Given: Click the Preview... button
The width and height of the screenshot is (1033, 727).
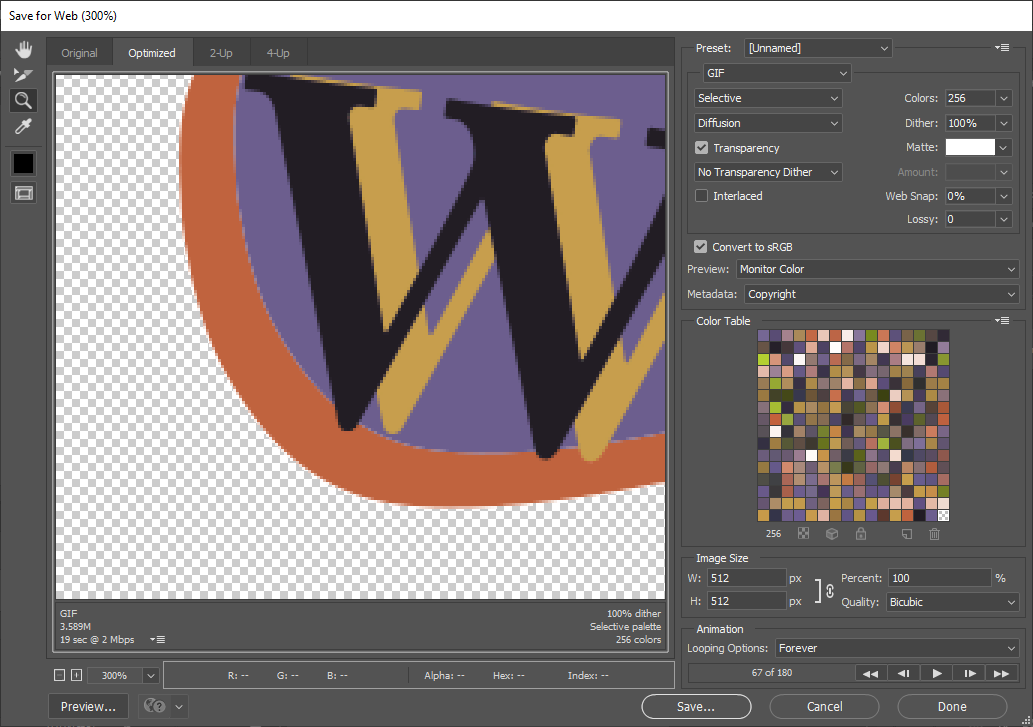Looking at the screenshot, I should pyautogui.click(x=88, y=707).
